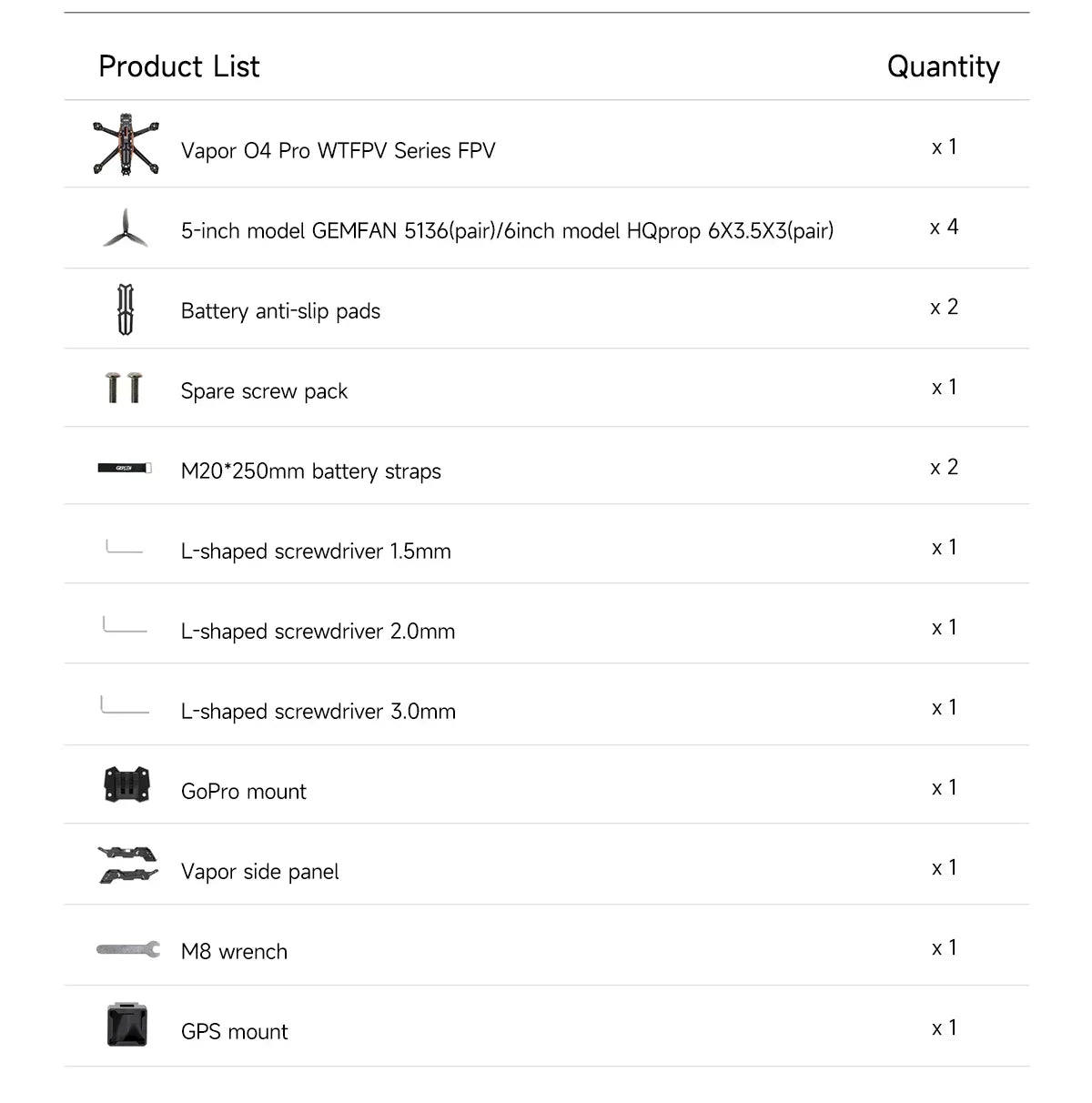The width and height of the screenshot is (1092, 1103).
Task: Click the 2.0mm L-shaped screwdriver icon
Action: 125,626
